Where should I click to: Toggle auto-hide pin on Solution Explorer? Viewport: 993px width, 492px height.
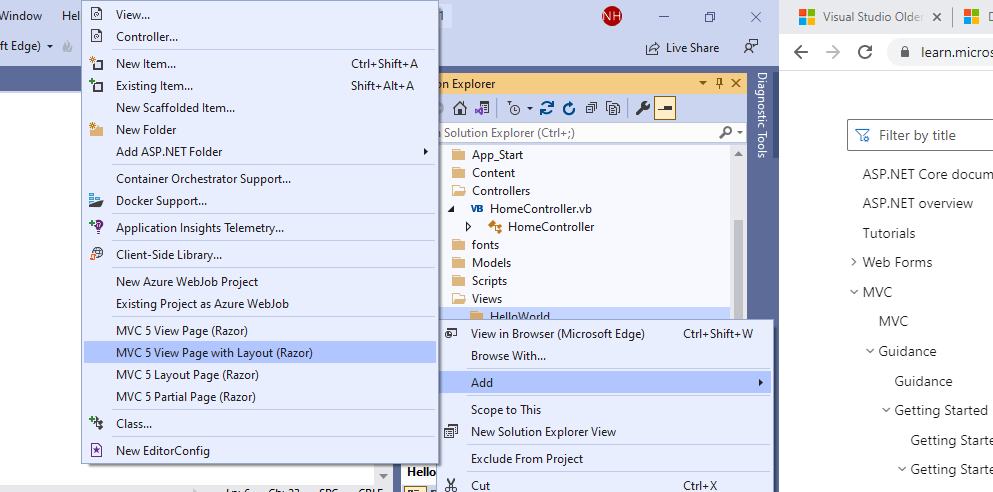[719, 84]
